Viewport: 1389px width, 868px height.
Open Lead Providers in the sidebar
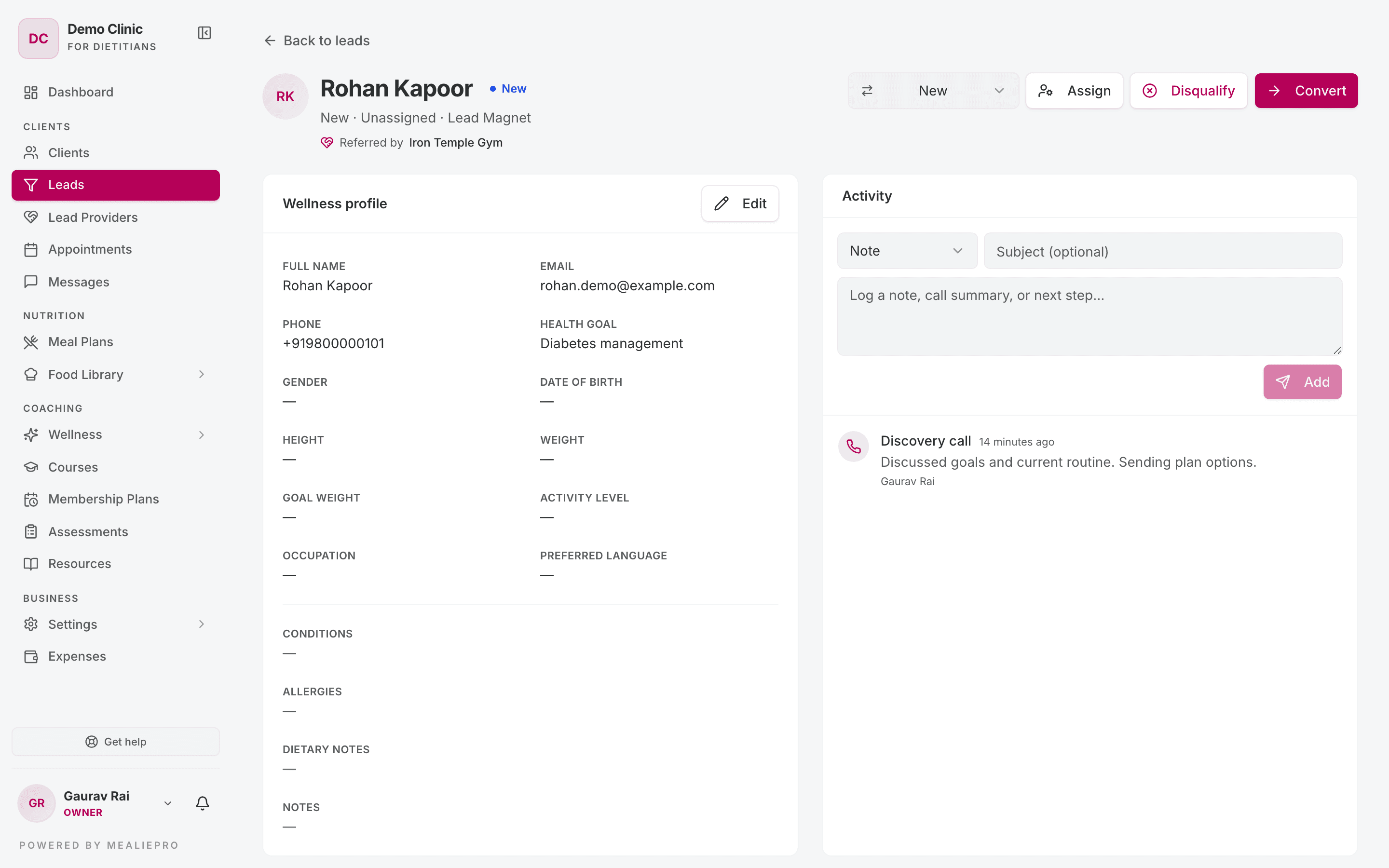(115, 217)
